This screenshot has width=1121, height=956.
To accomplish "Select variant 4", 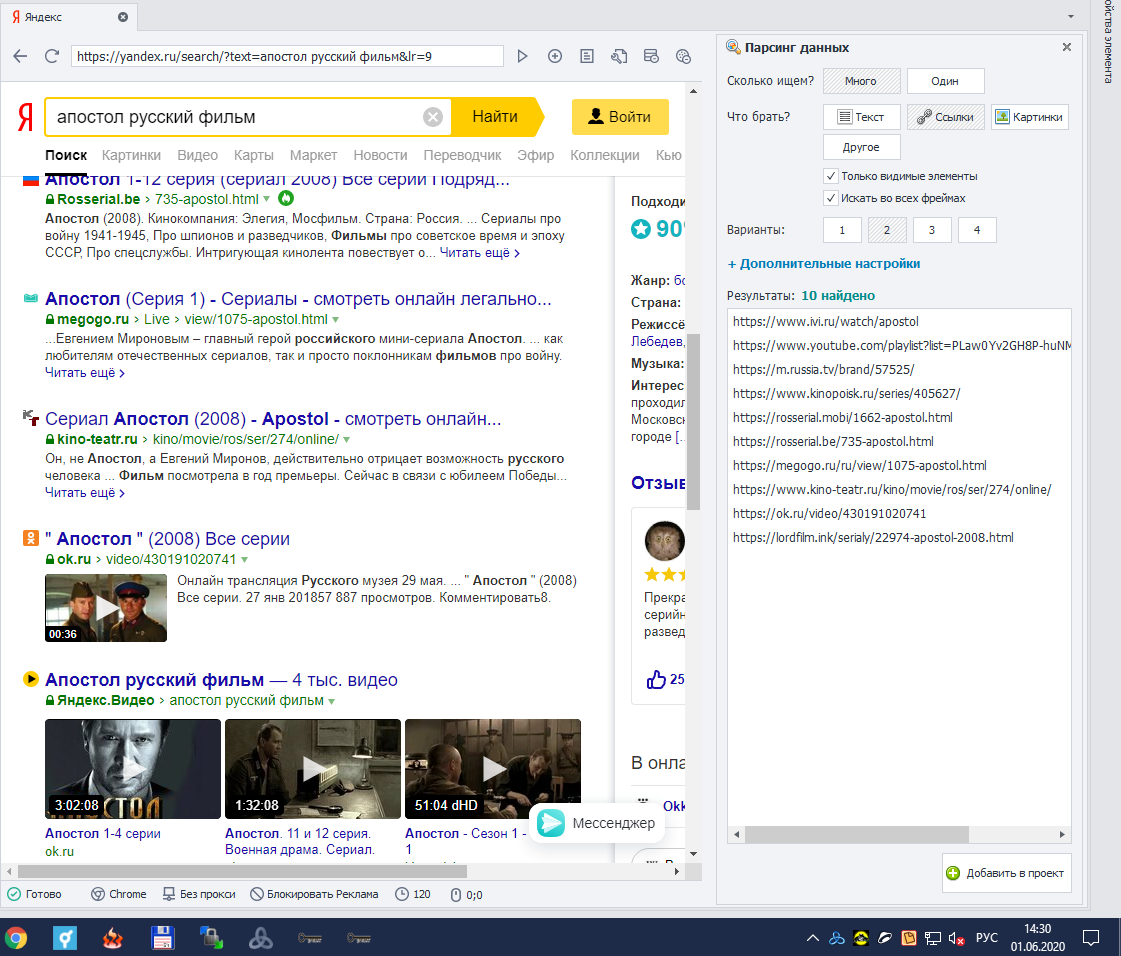I will 977,230.
